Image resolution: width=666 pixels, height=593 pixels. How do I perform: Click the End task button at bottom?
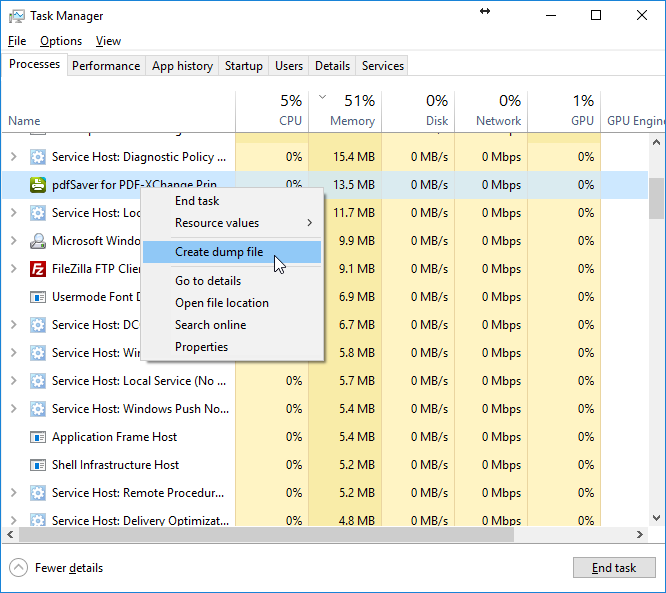pyautogui.click(x=614, y=568)
